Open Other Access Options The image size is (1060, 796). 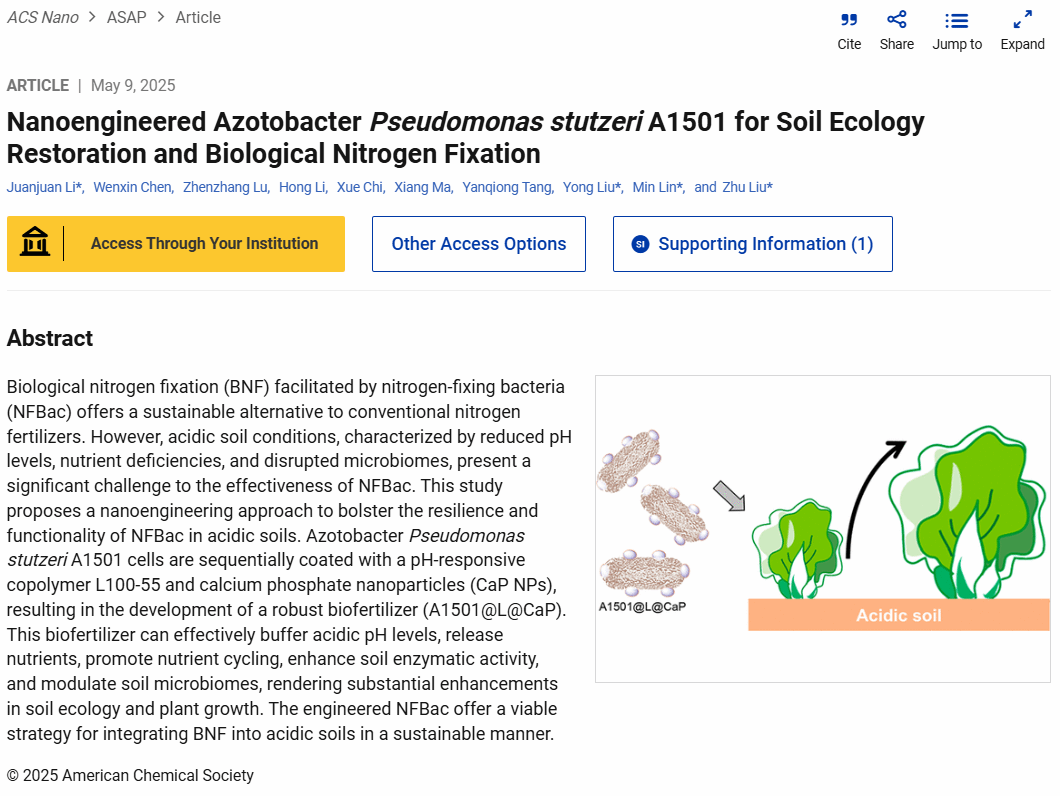coord(478,244)
